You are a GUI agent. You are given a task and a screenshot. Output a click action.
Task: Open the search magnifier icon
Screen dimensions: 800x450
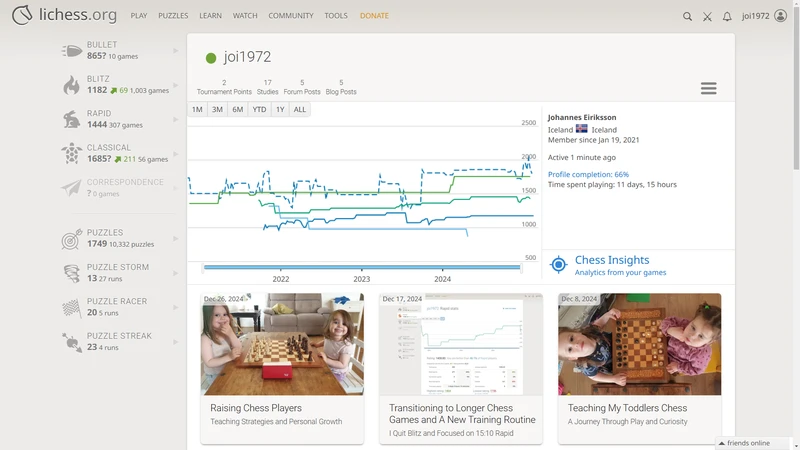(x=687, y=16)
